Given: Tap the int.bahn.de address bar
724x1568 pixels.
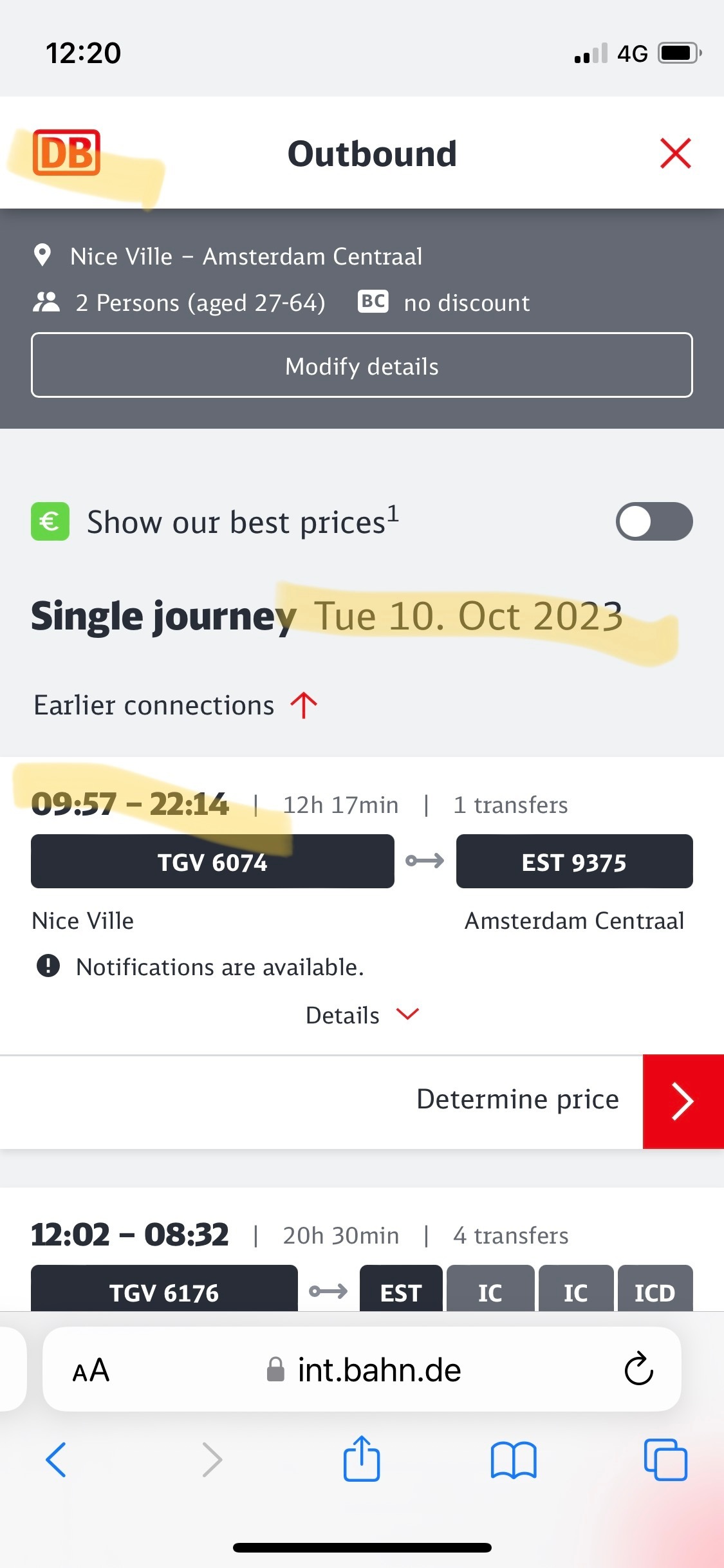Looking at the screenshot, I should coord(362,1369).
